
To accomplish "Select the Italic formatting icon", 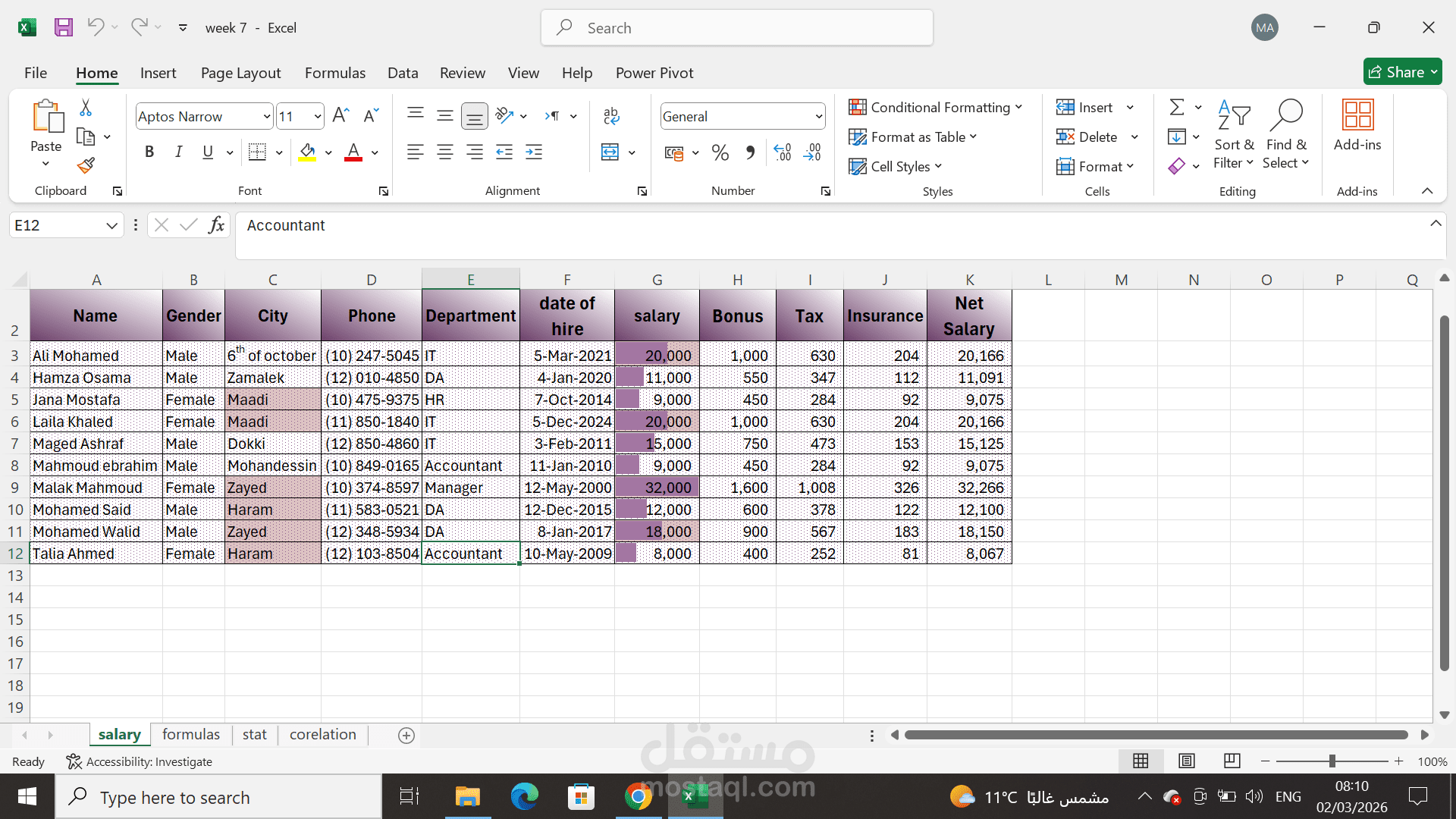I will click(178, 152).
